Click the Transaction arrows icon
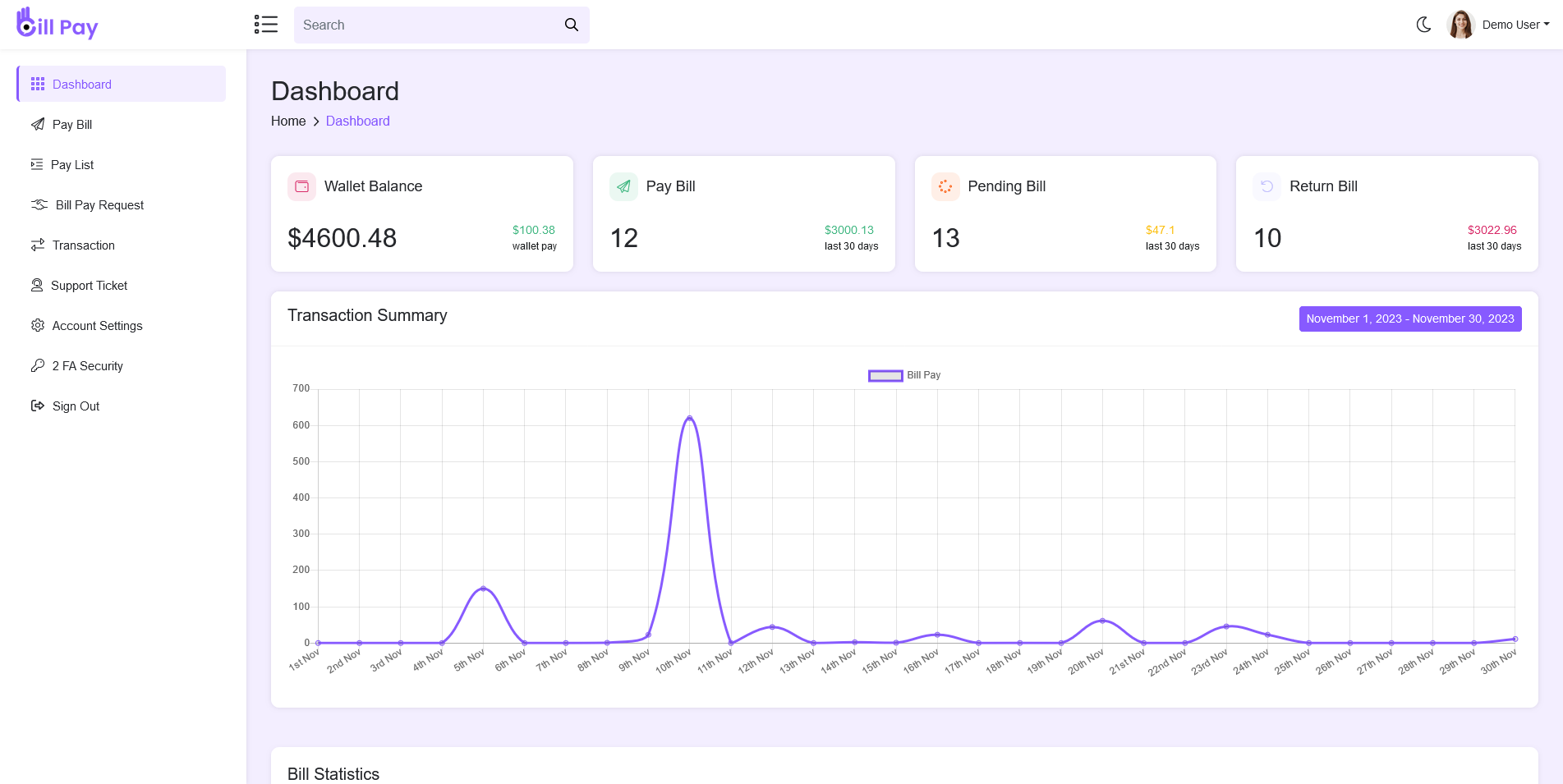The image size is (1563, 784). [x=38, y=245]
